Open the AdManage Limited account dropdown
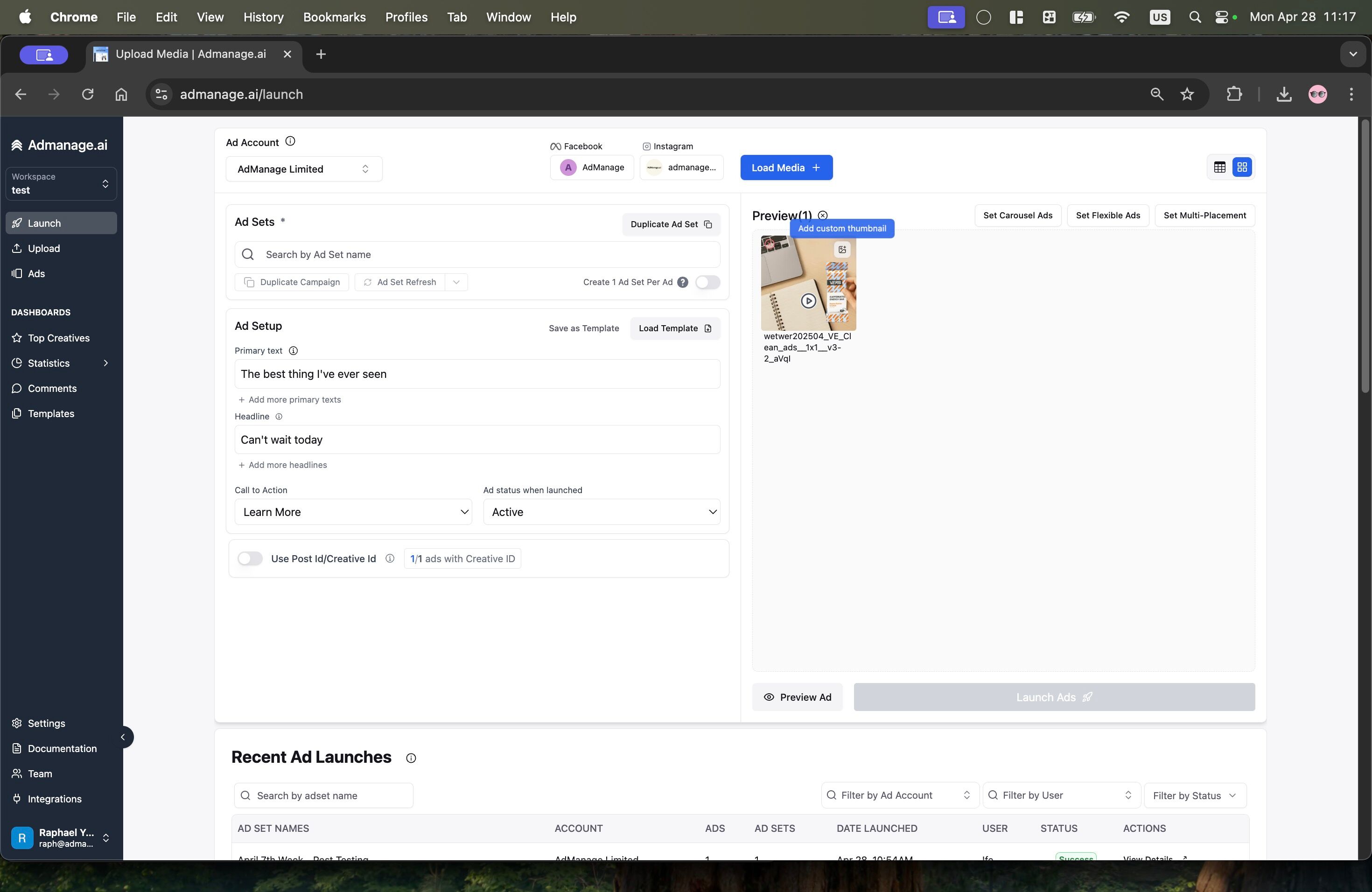This screenshot has width=1372, height=892. point(304,169)
